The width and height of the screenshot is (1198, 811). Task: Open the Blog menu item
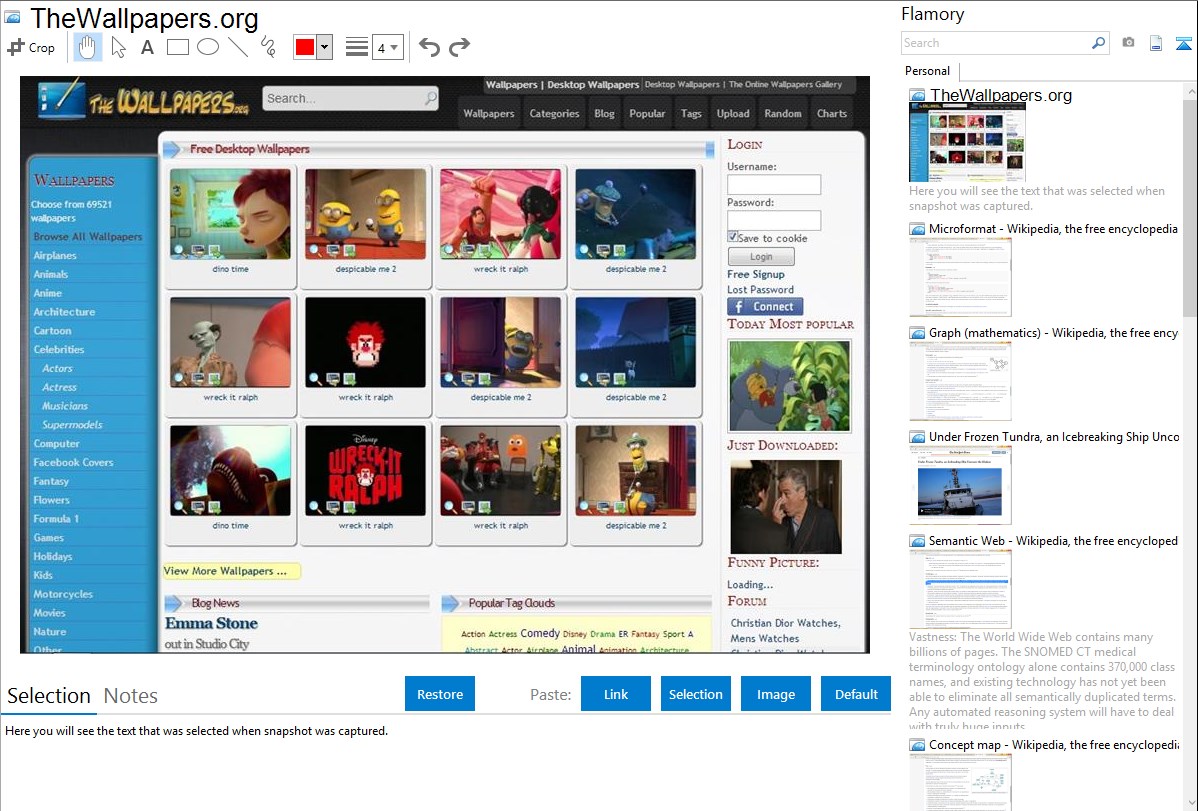point(604,113)
